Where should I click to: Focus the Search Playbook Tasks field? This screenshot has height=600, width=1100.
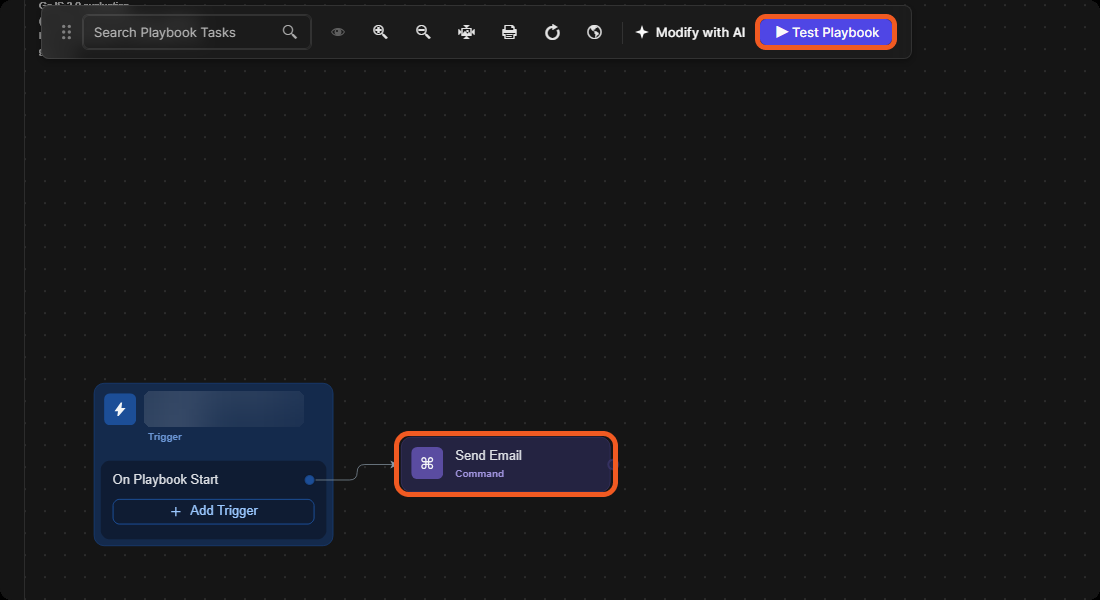pyautogui.click(x=196, y=32)
